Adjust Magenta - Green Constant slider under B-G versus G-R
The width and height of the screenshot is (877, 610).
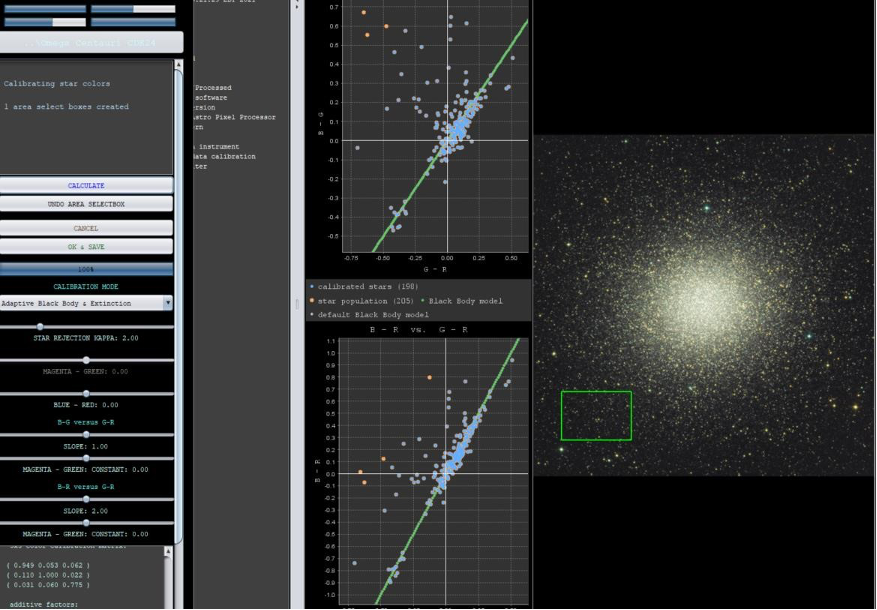pyautogui.click(x=86, y=458)
